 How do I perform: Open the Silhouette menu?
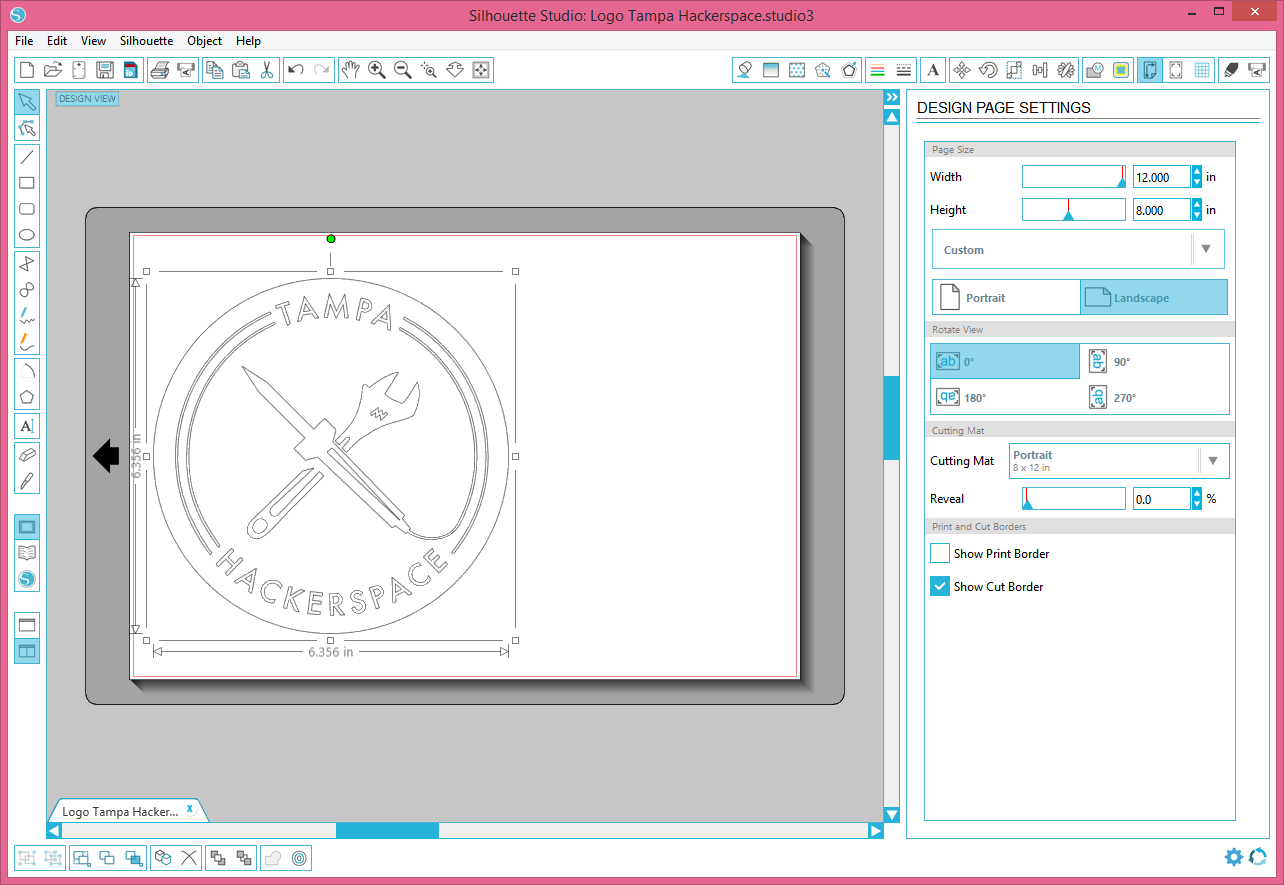[x=146, y=41]
